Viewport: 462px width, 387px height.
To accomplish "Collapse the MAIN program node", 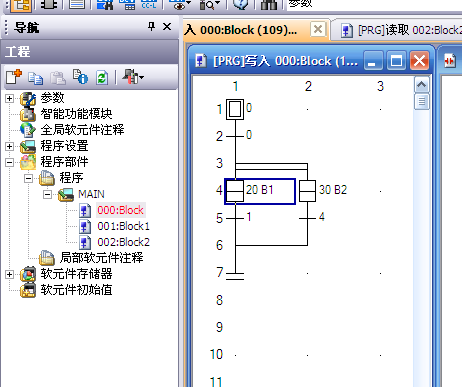I will (x=47, y=194).
